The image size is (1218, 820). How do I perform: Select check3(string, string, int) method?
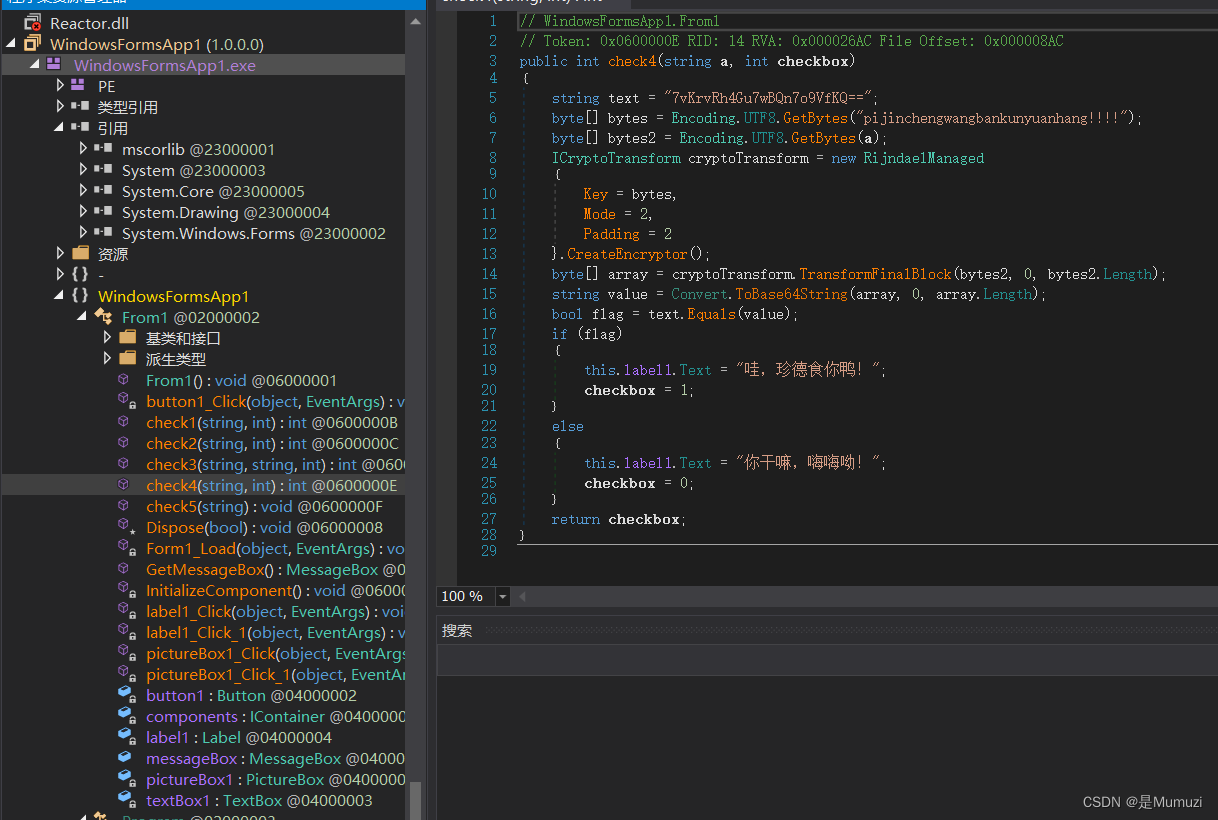tap(275, 464)
